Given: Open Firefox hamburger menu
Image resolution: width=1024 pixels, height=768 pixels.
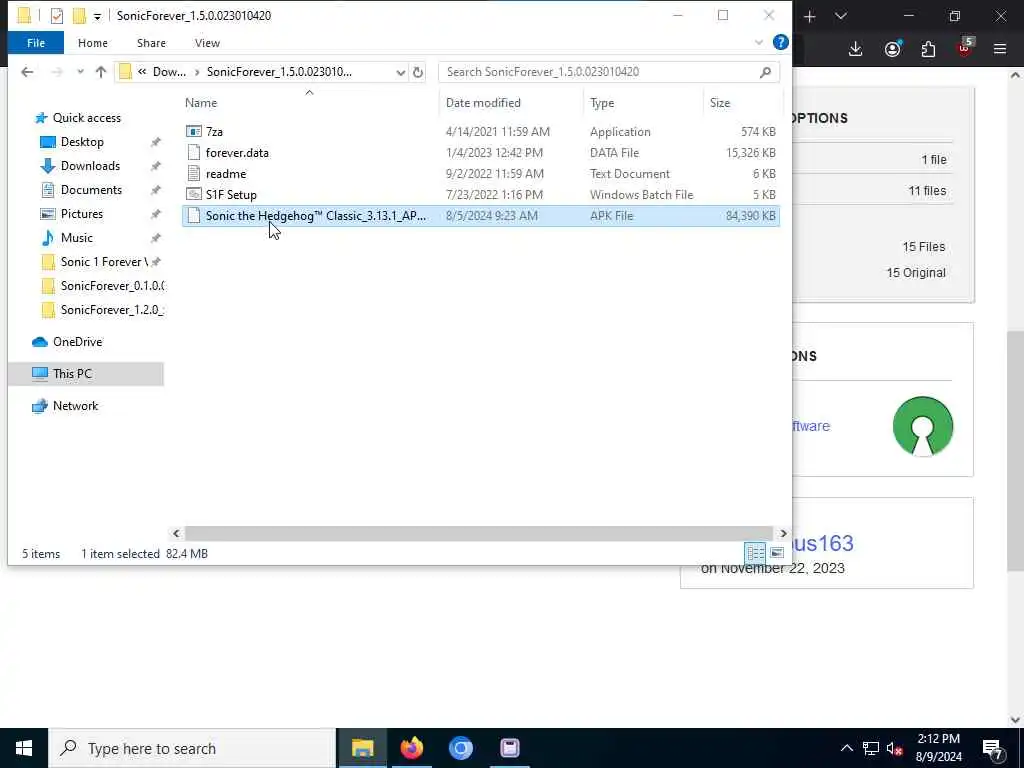Looking at the screenshot, I should (x=1000, y=49).
